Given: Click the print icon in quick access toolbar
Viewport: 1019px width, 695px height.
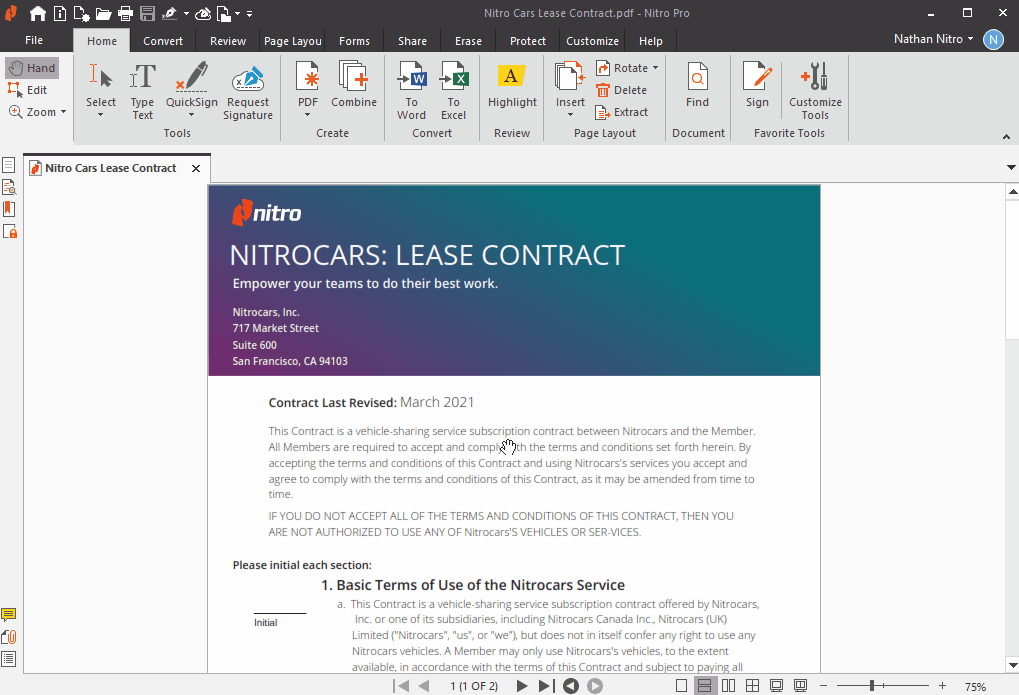Looking at the screenshot, I should (x=125, y=14).
